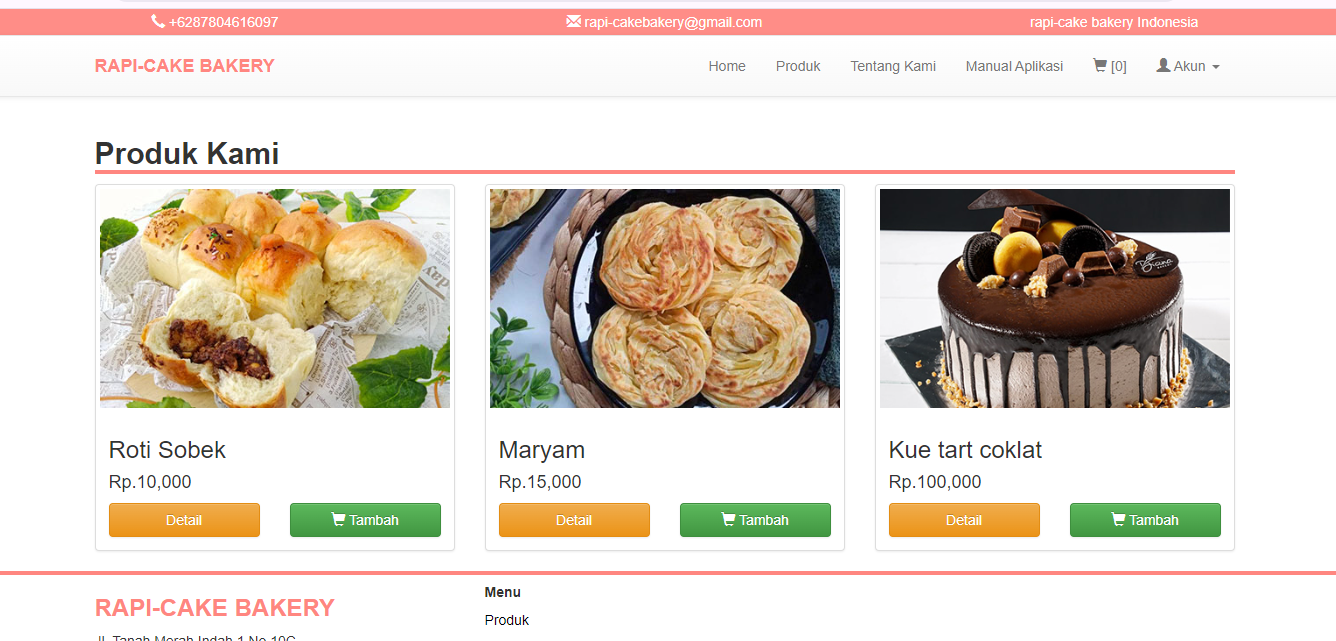The height and width of the screenshot is (641, 1336).
Task: View Detail for Roti Sobek
Action: point(184,520)
